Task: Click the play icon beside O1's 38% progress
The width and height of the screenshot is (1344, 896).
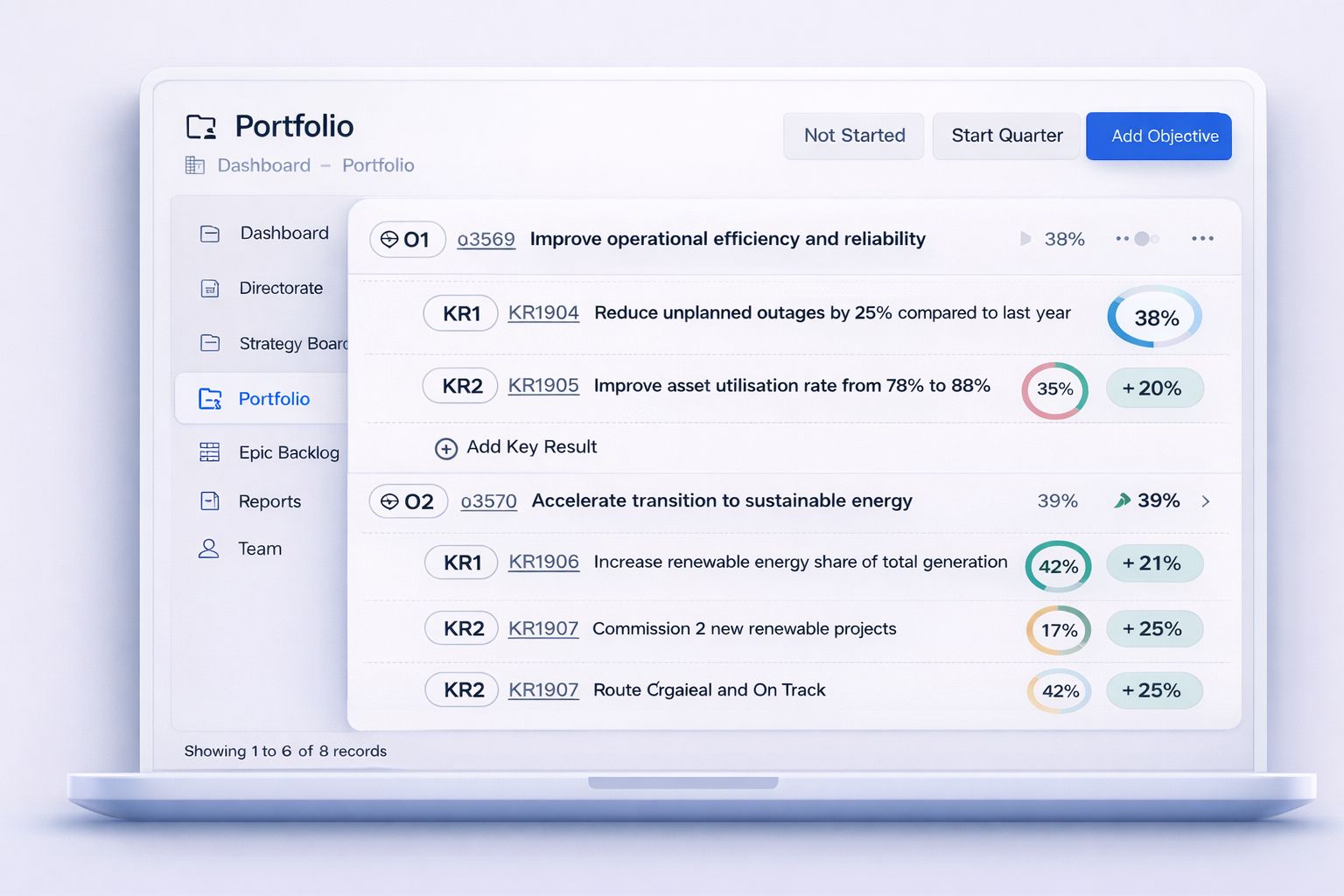Action: point(1025,238)
